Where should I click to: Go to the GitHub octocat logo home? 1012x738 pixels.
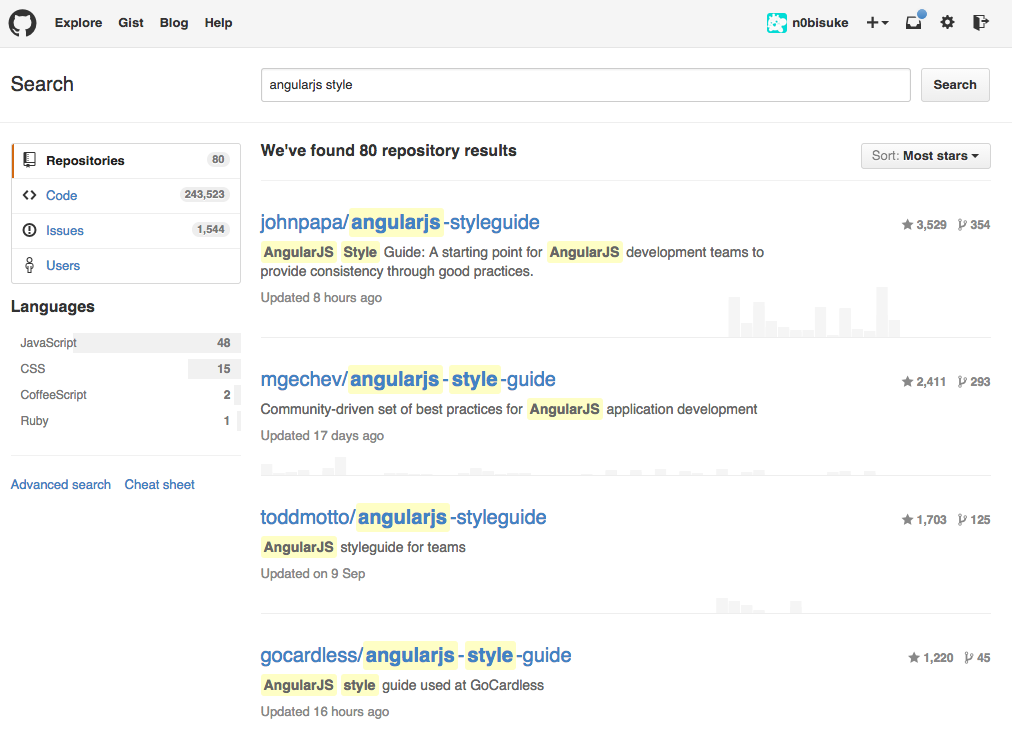(x=23, y=23)
